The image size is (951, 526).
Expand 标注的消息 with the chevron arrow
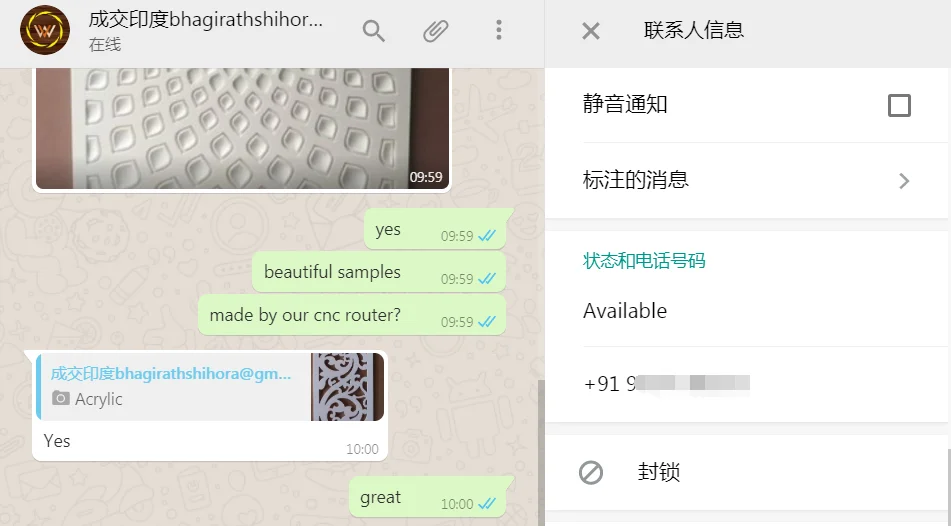(x=904, y=181)
